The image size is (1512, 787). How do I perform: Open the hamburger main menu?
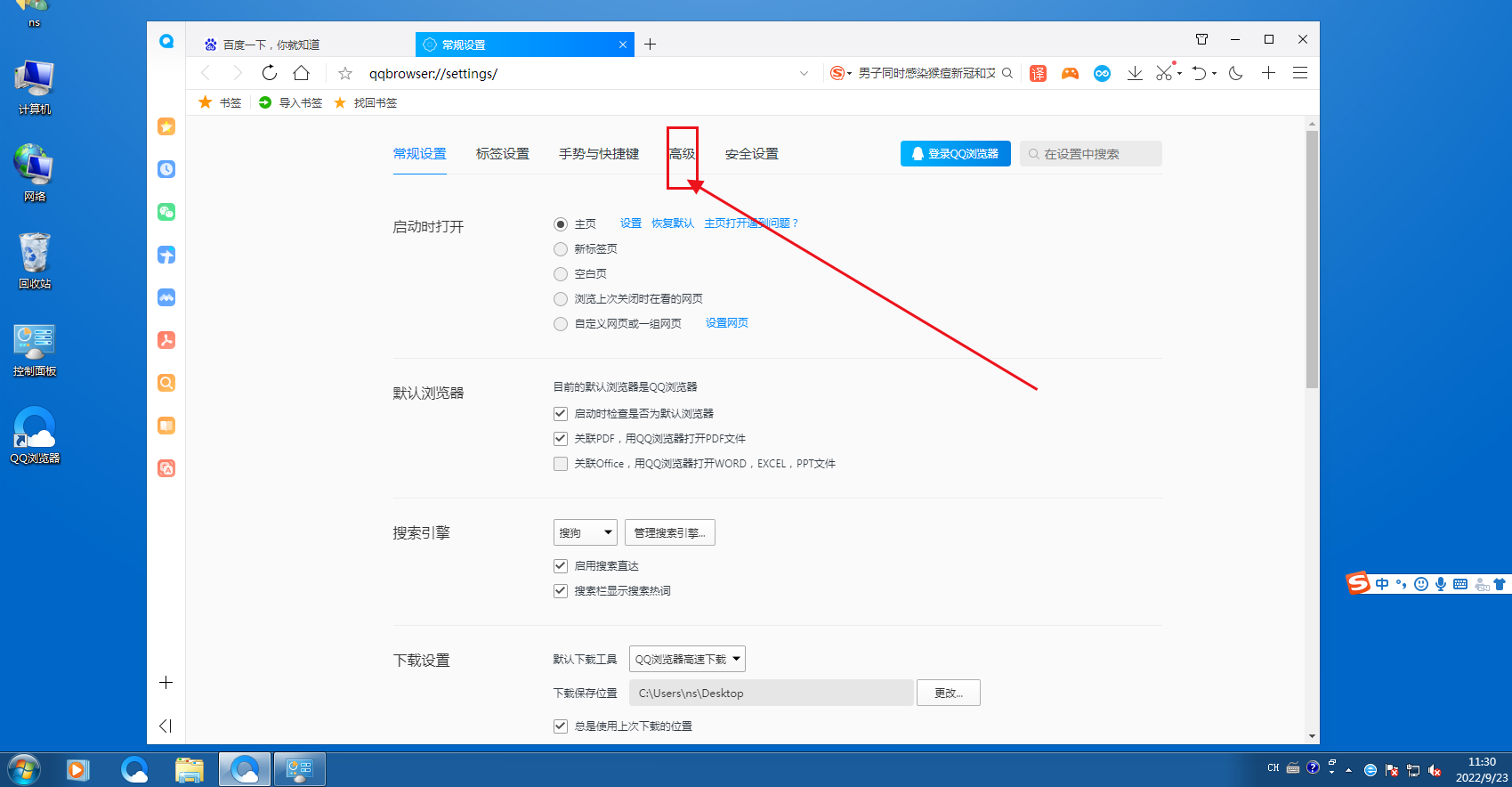(1300, 73)
